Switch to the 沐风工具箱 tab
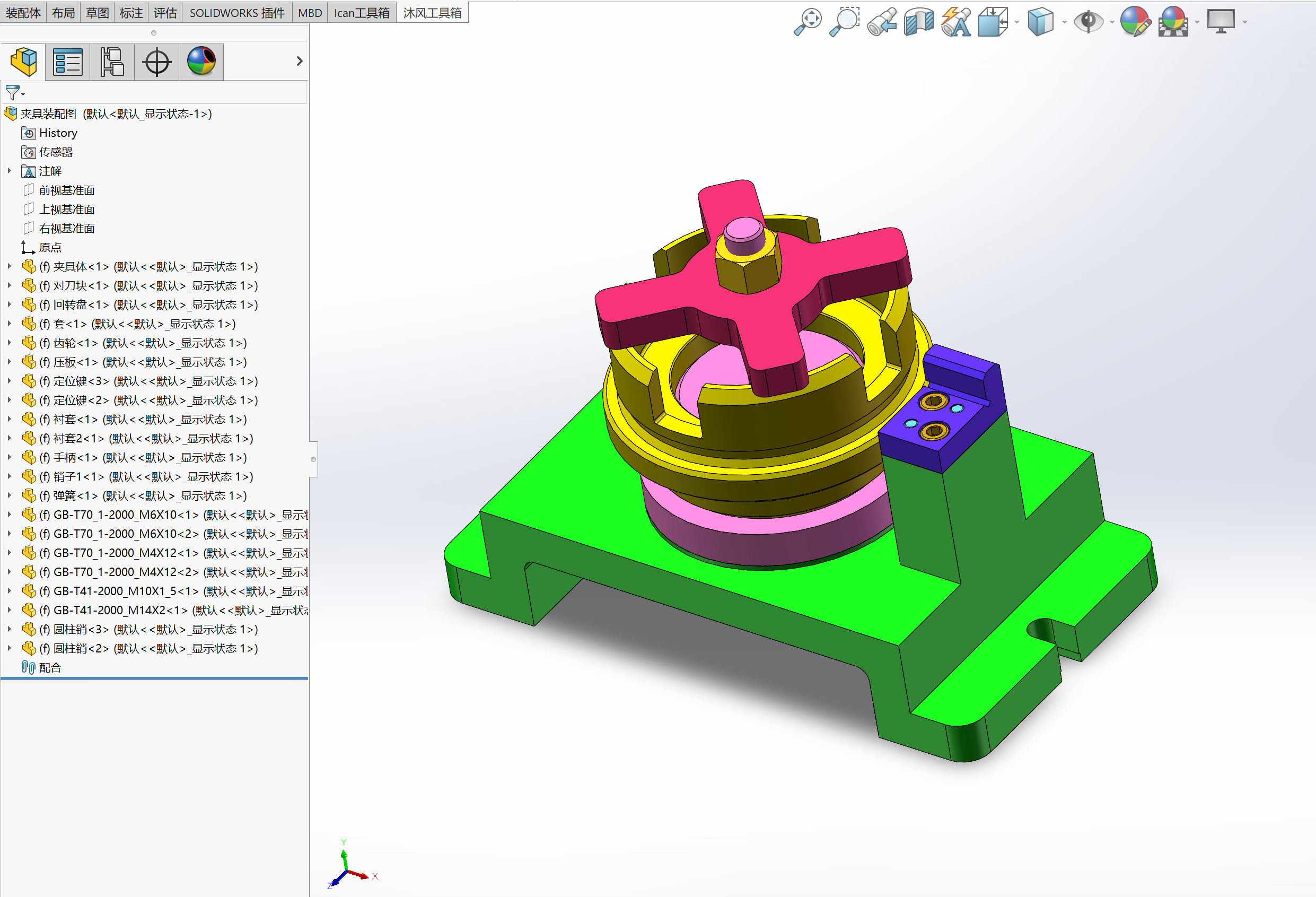1316x897 pixels. (x=433, y=13)
